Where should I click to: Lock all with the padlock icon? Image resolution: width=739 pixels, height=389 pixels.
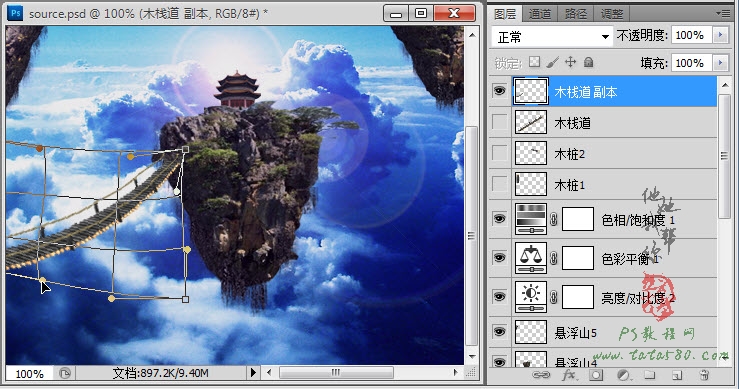(588, 62)
